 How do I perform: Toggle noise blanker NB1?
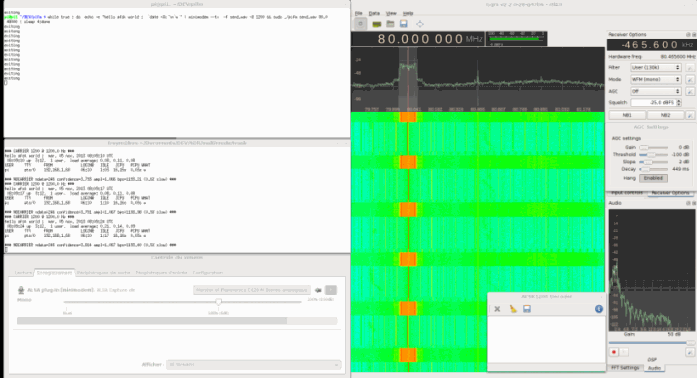(627, 115)
